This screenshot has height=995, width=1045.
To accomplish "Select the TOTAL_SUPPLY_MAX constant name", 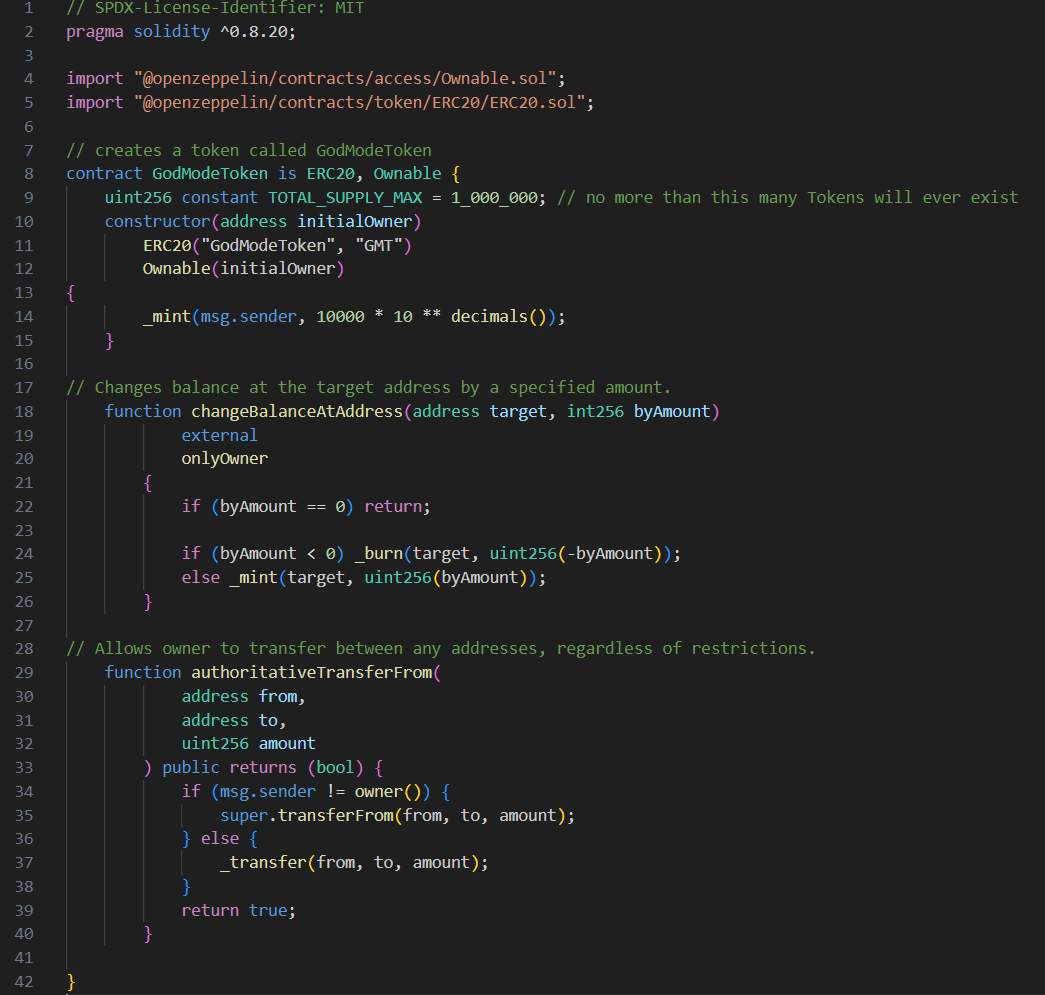I will pos(345,197).
